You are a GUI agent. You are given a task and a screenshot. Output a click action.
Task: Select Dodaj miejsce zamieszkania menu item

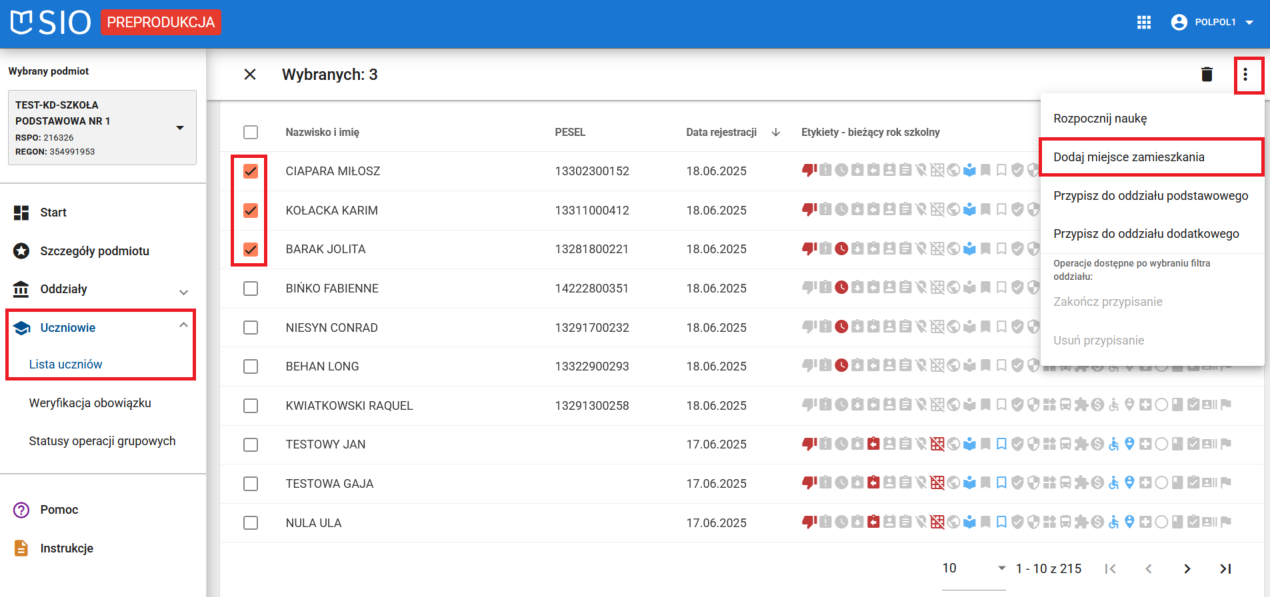pos(1128,157)
